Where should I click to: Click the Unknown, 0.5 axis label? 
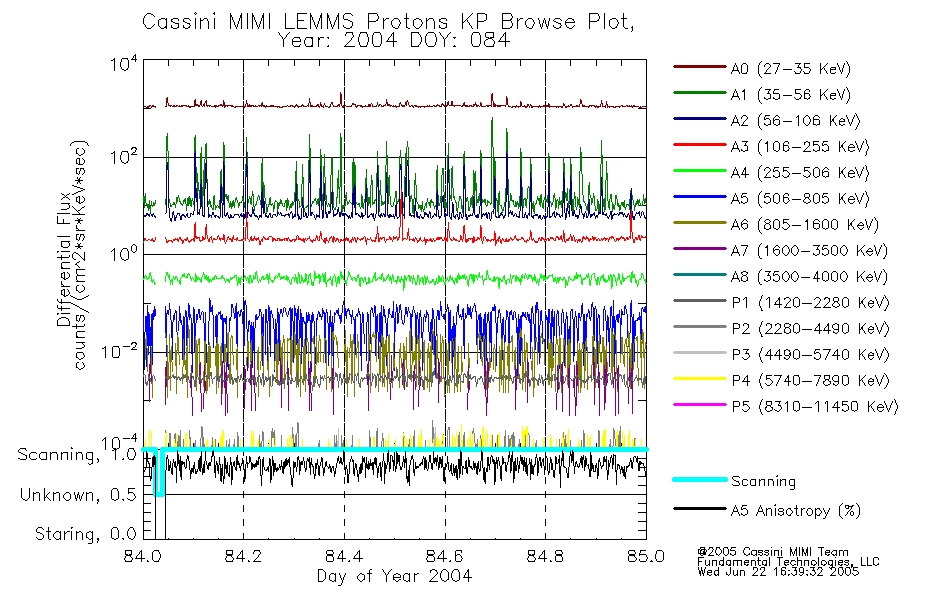point(78,495)
